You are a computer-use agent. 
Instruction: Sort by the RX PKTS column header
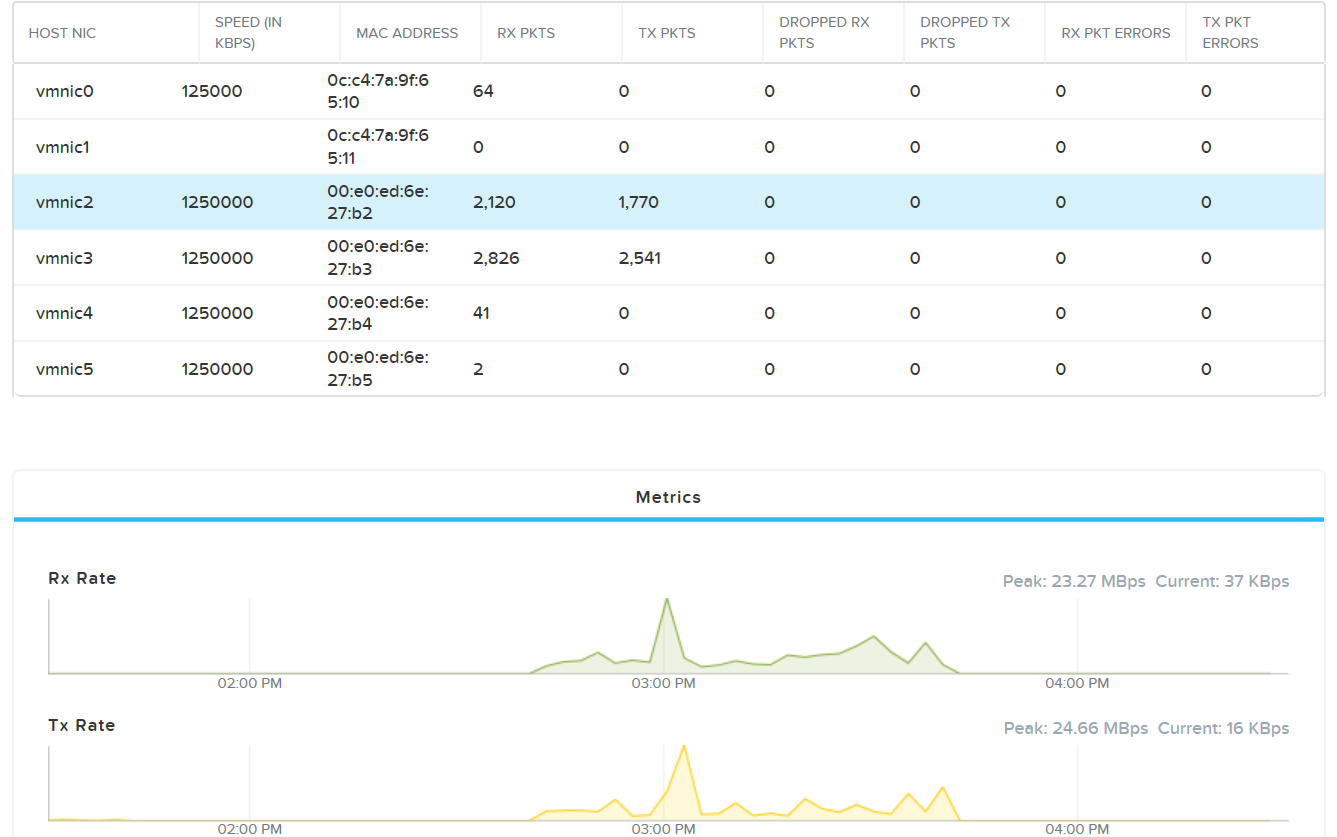[526, 33]
